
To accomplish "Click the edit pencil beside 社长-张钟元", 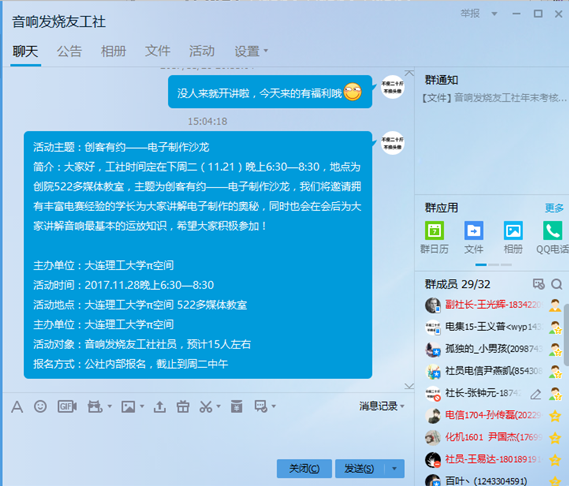I will pyautogui.click(x=536, y=394).
